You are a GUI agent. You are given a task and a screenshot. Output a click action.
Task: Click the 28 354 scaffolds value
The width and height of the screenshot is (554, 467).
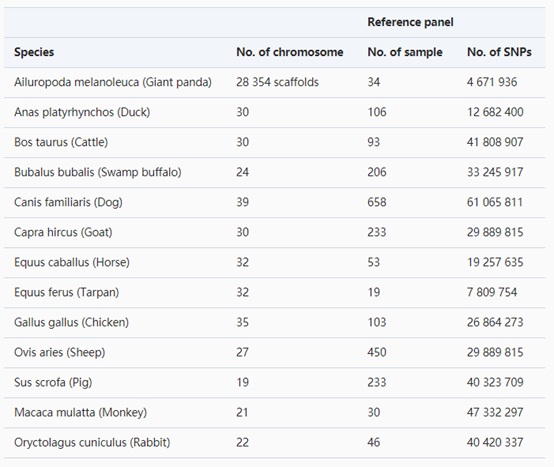277,82
